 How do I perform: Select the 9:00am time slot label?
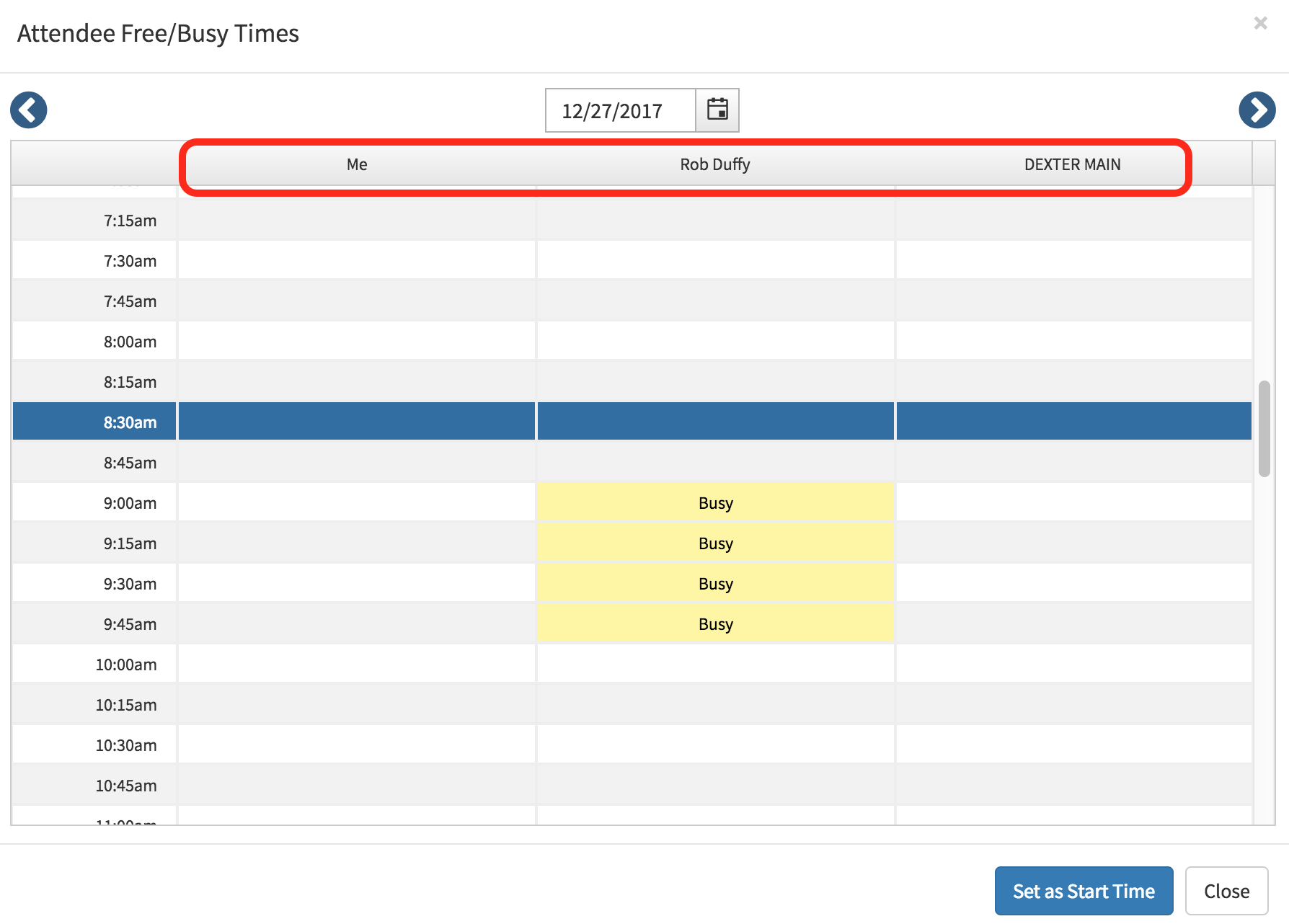[x=130, y=503]
